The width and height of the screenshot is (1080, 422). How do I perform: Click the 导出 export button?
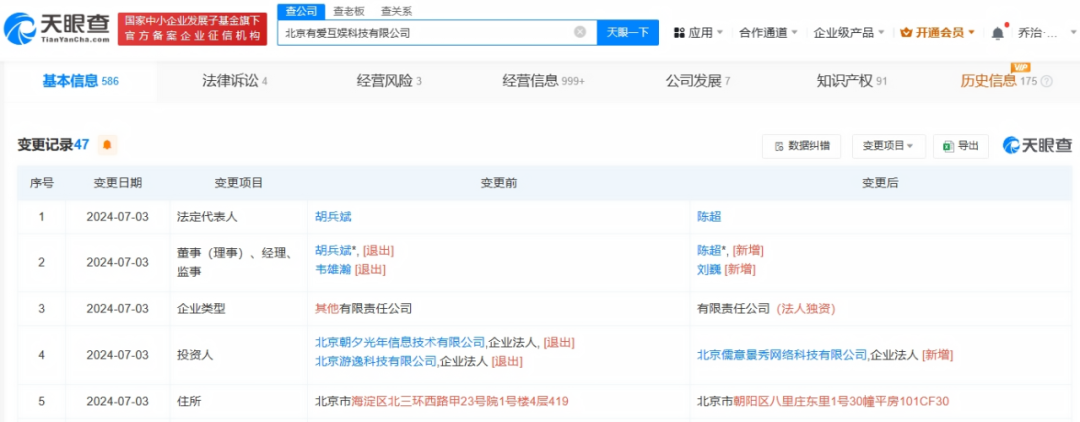[x=961, y=146]
